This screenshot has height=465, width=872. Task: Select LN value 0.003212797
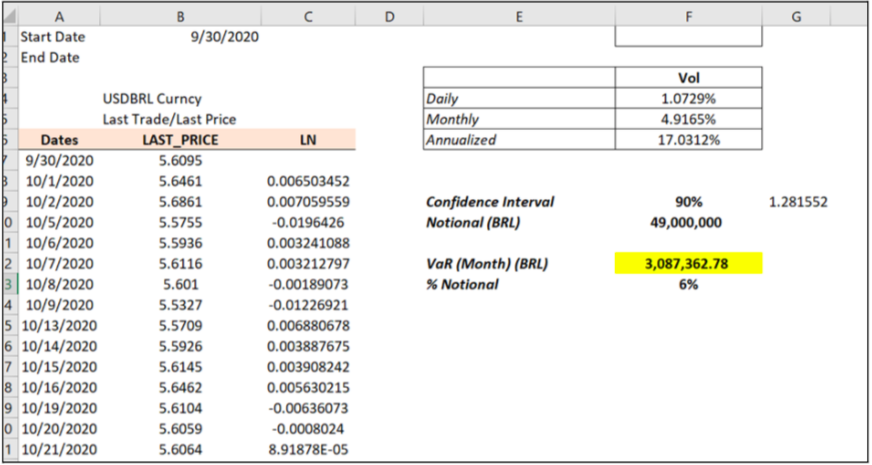coord(308,264)
